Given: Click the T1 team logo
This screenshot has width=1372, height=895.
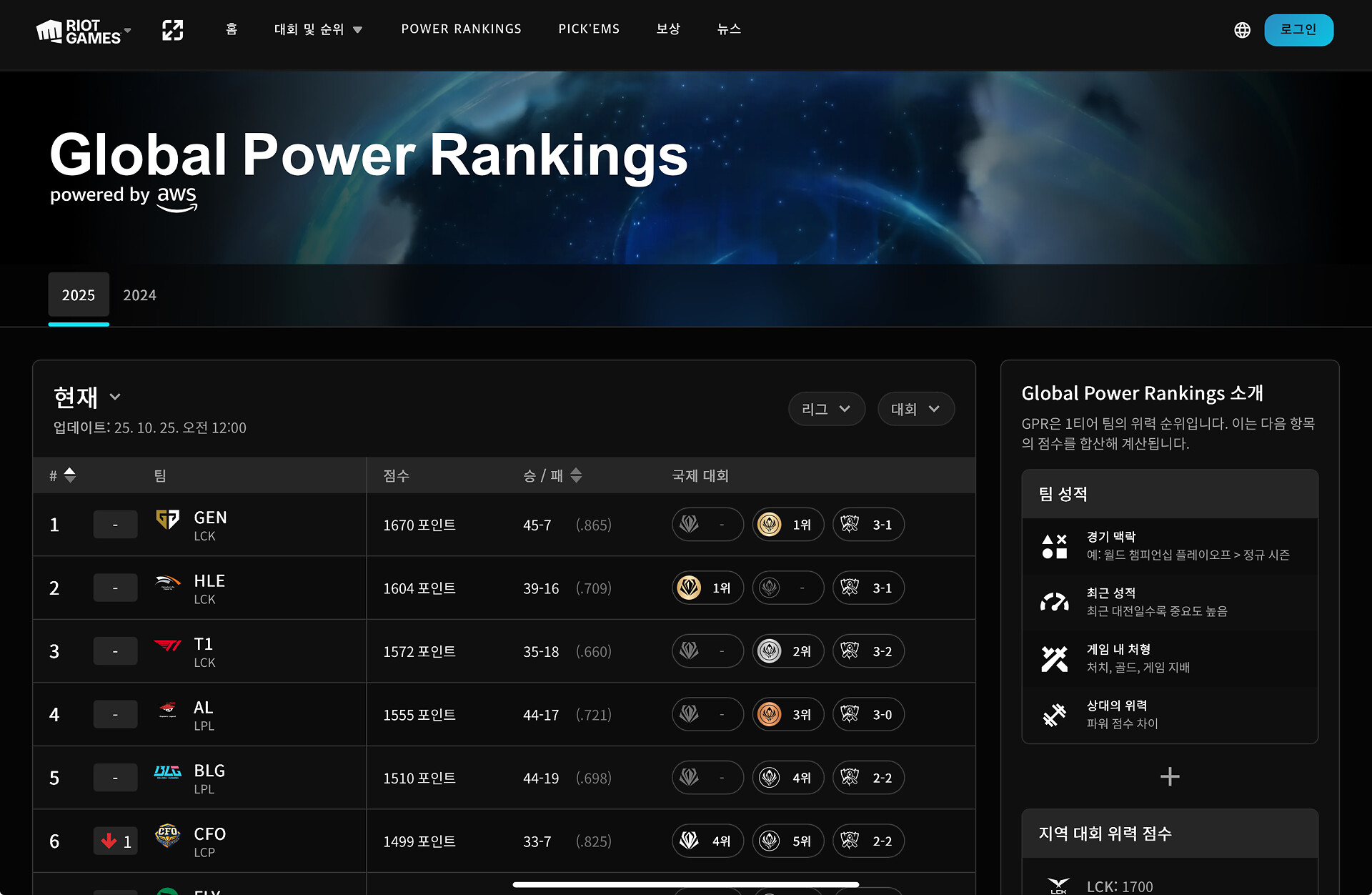Looking at the screenshot, I should point(168,646).
